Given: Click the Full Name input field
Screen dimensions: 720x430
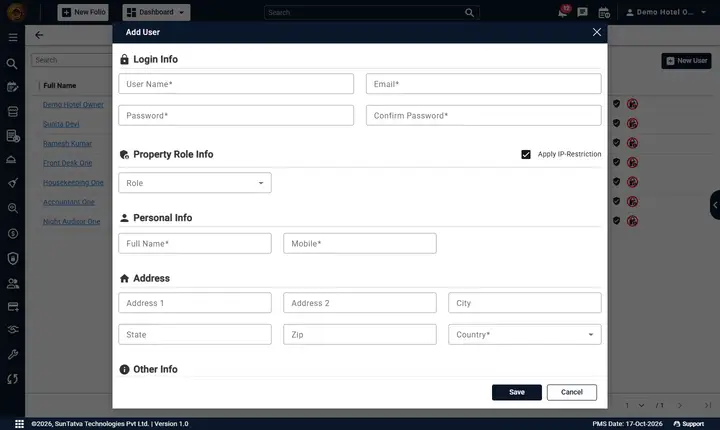Looking at the screenshot, I should tap(195, 243).
